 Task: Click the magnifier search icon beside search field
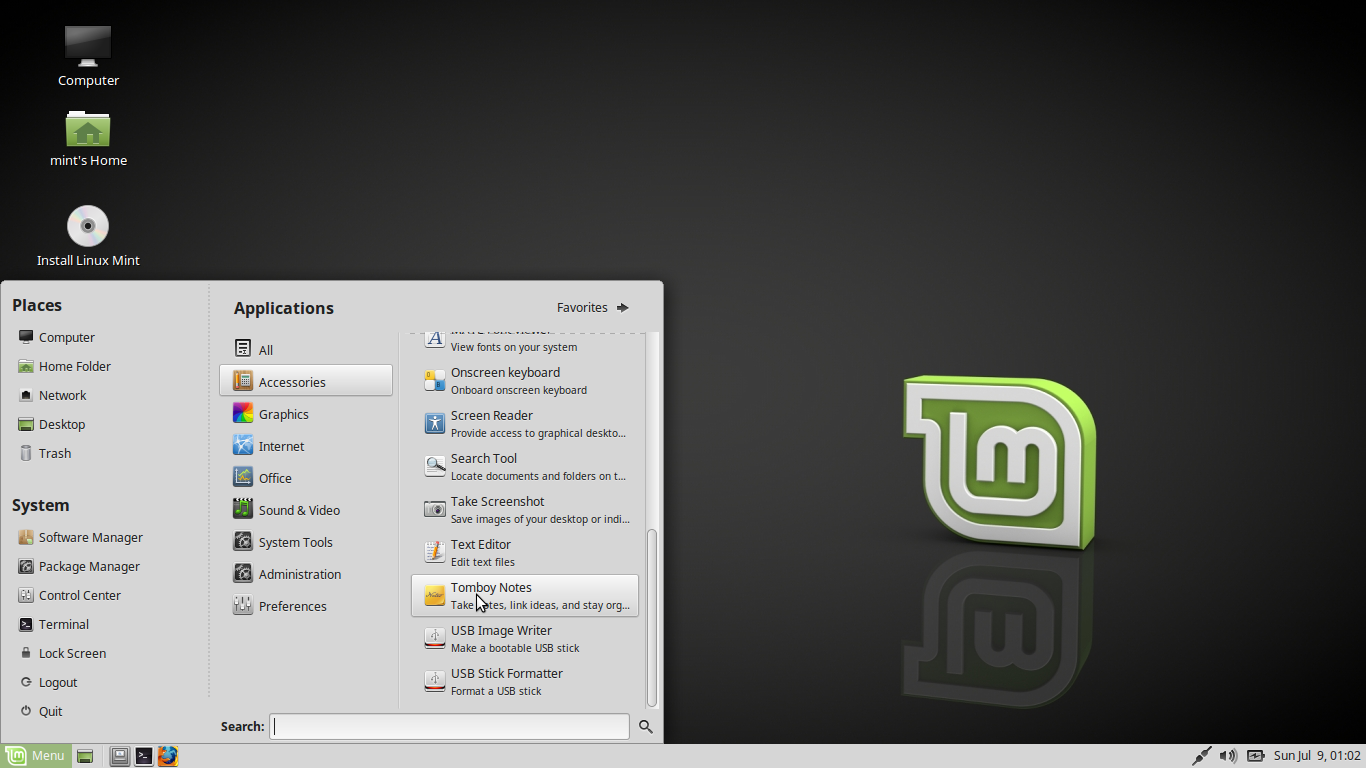click(x=646, y=727)
